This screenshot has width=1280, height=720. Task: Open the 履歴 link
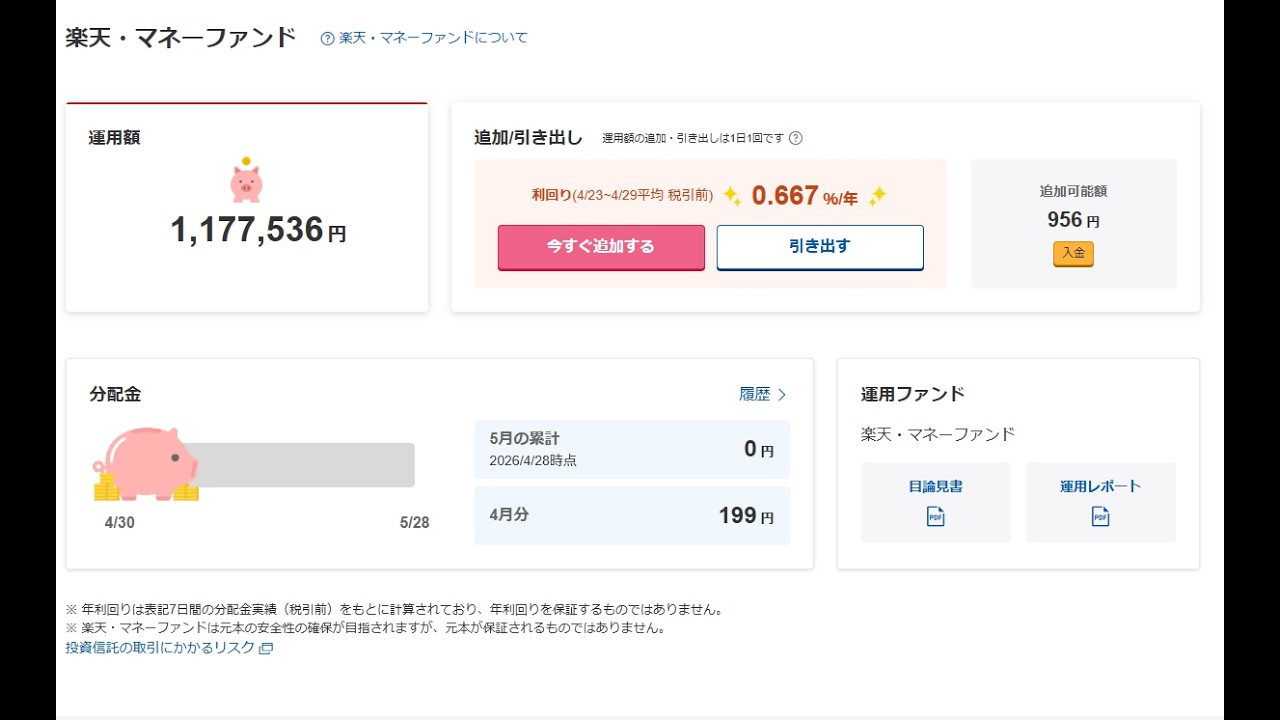(755, 394)
